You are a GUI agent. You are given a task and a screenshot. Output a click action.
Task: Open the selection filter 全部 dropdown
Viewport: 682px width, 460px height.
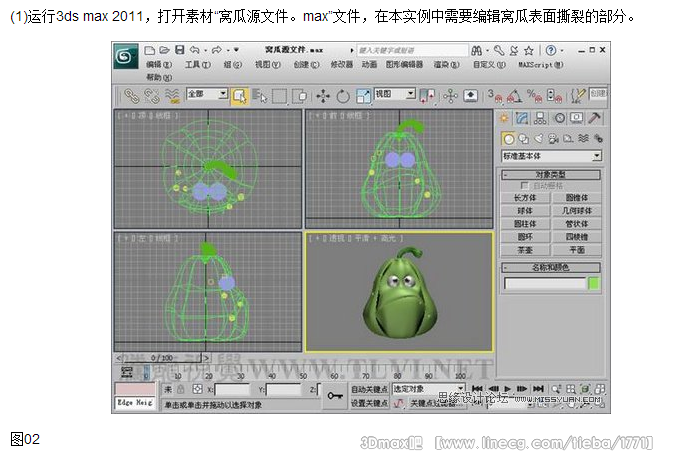click(x=207, y=94)
